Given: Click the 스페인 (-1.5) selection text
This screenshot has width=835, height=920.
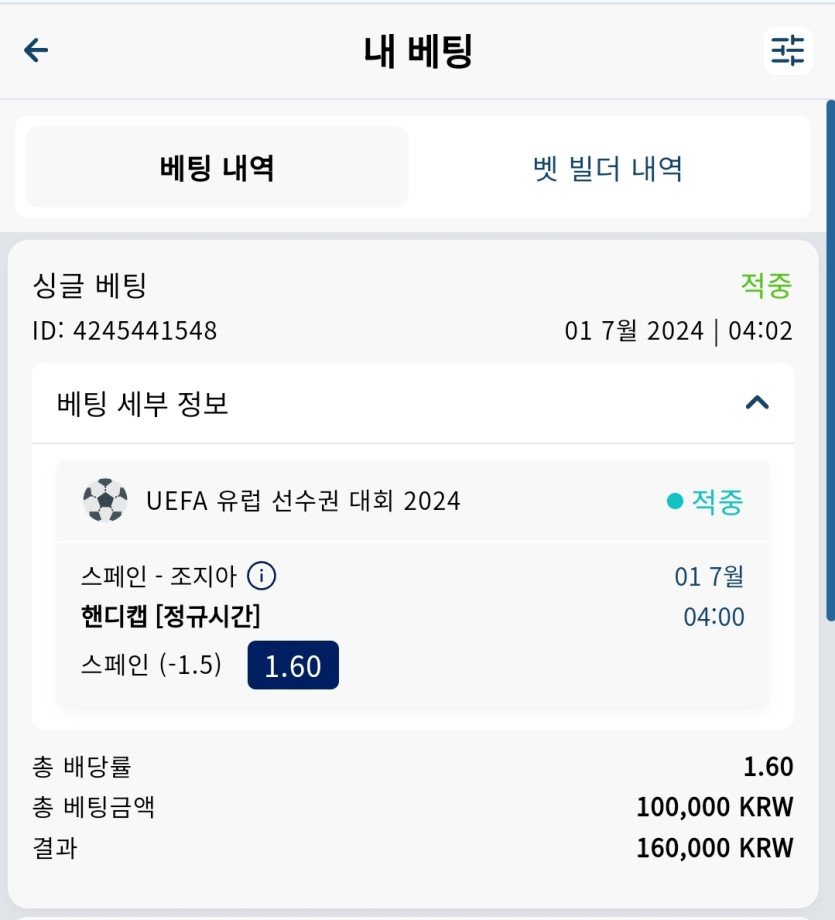Looking at the screenshot, I should click(x=151, y=665).
